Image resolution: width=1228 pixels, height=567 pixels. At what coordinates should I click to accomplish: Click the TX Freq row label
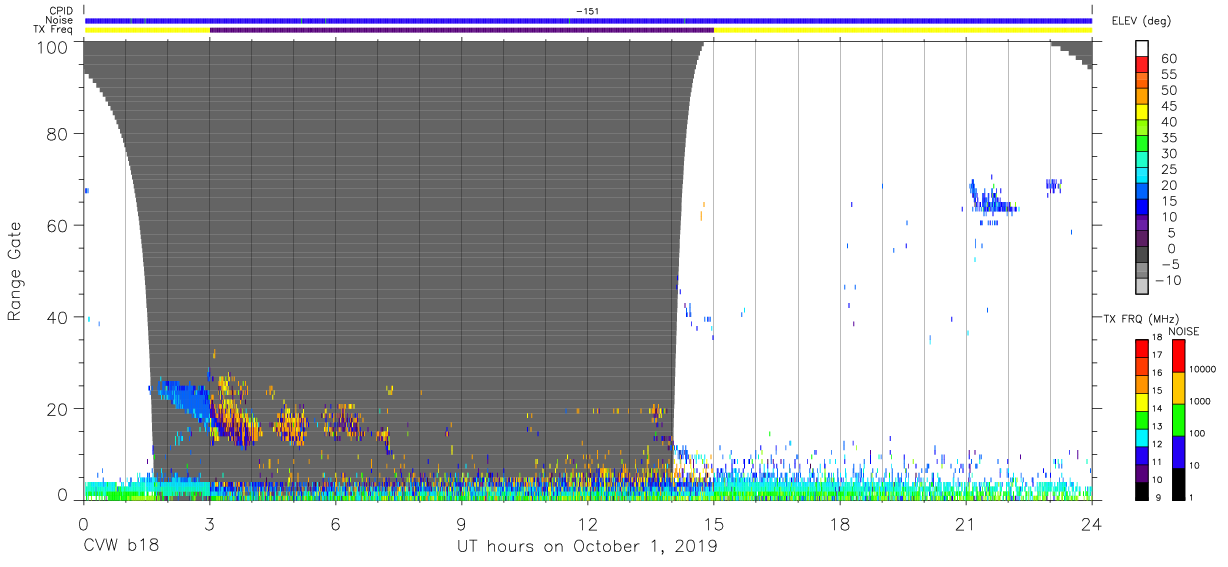(55, 30)
